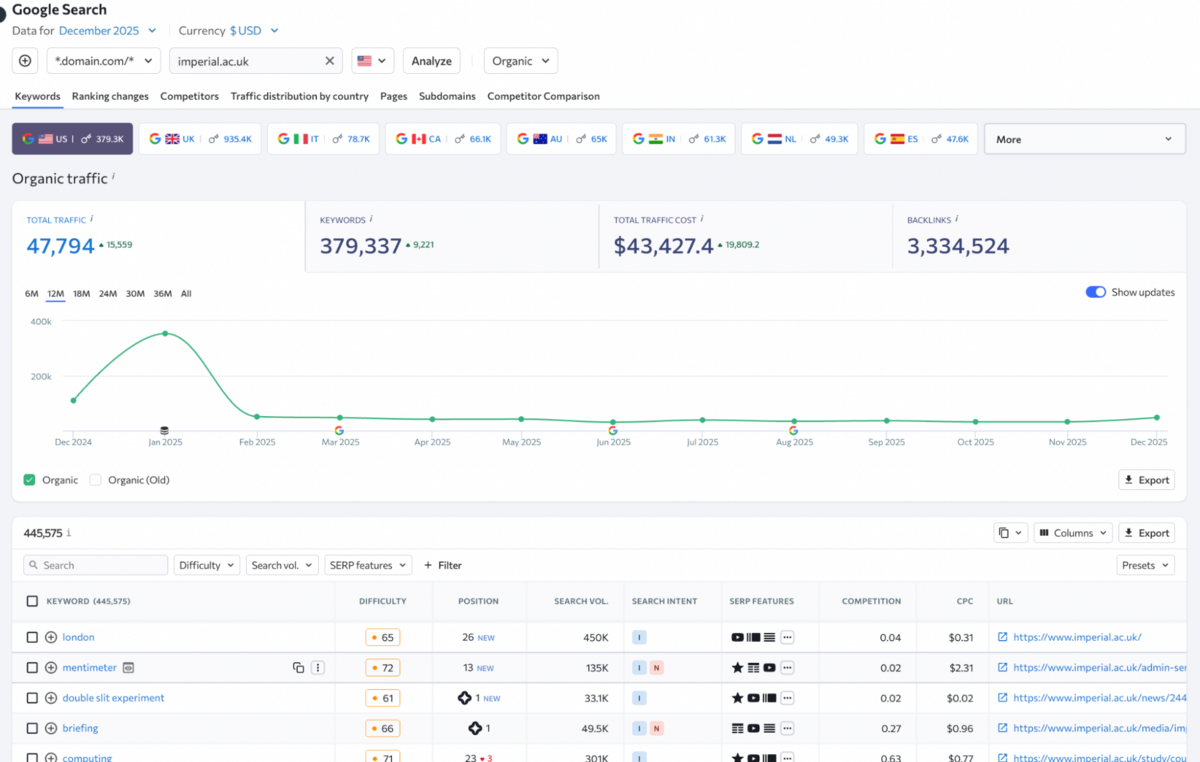
Task: Click the Google update marker at Jun 2025
Action: (x=613, y=430)
